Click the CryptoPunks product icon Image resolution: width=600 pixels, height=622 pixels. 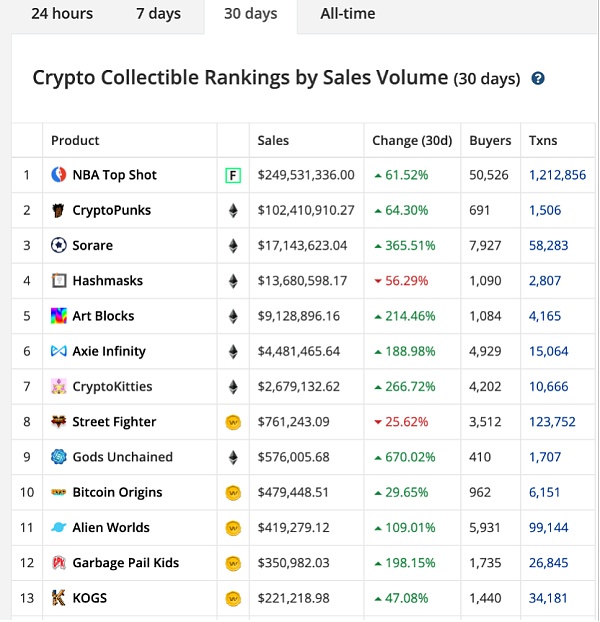pyautogui.click(x=59, y=211)
